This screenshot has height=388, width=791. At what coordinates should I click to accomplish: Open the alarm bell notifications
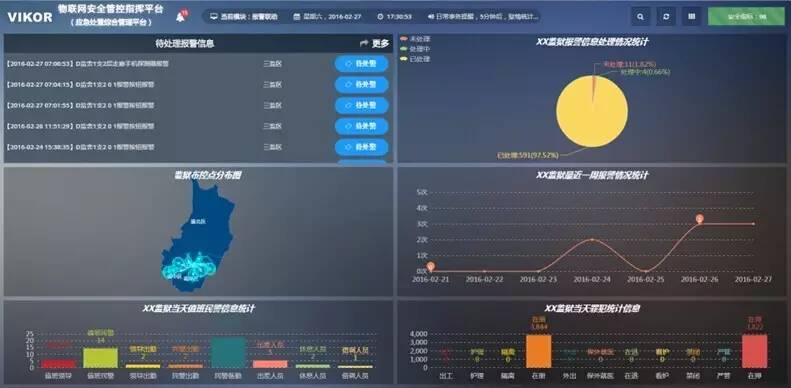pos(180,17)
